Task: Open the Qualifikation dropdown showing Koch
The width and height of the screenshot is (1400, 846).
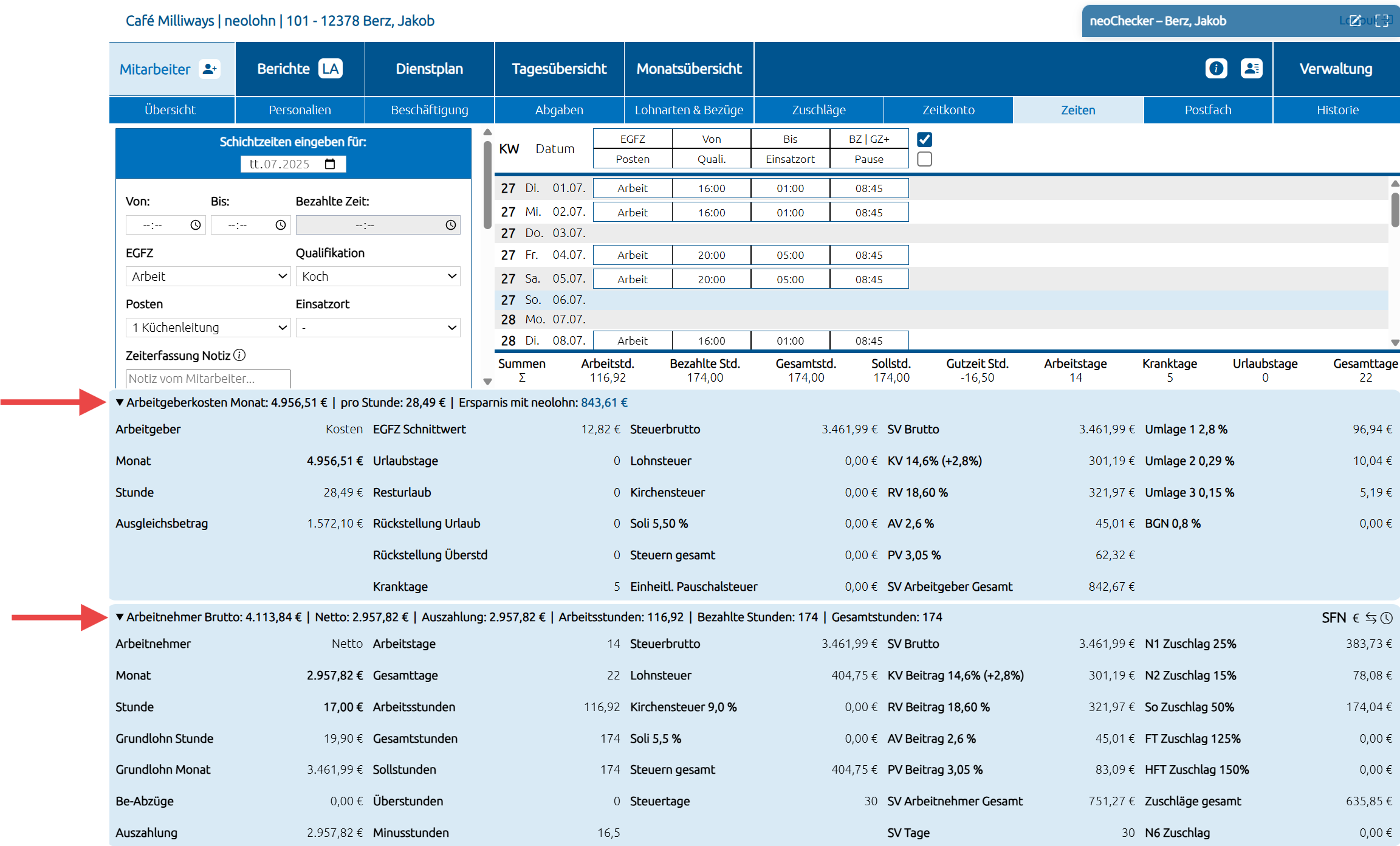Action: pos(377,277)
